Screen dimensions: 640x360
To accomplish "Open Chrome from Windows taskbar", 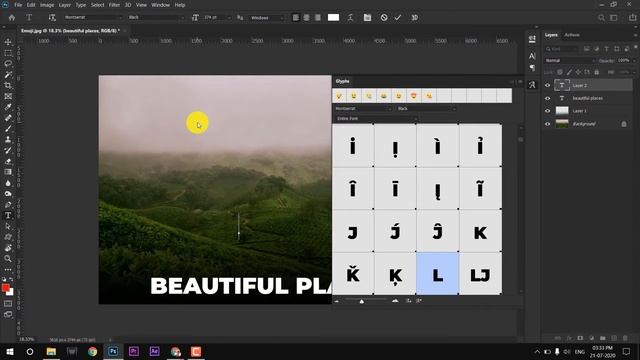I will [x=93, y=351].
